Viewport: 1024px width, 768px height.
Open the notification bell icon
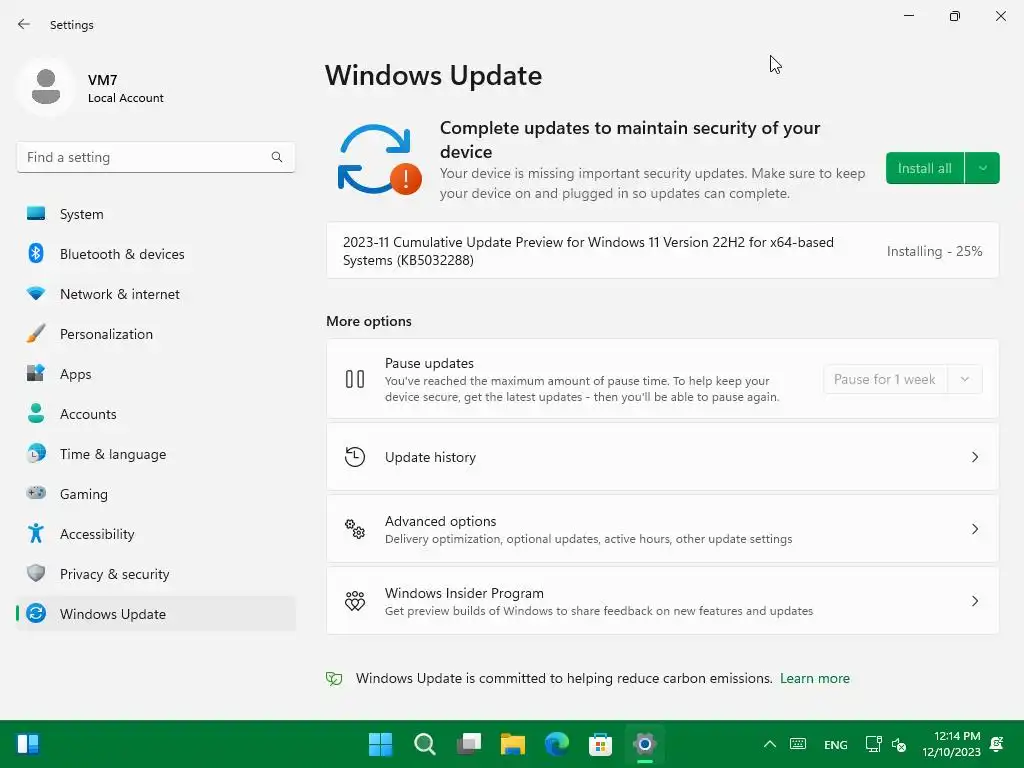(997, 744)
